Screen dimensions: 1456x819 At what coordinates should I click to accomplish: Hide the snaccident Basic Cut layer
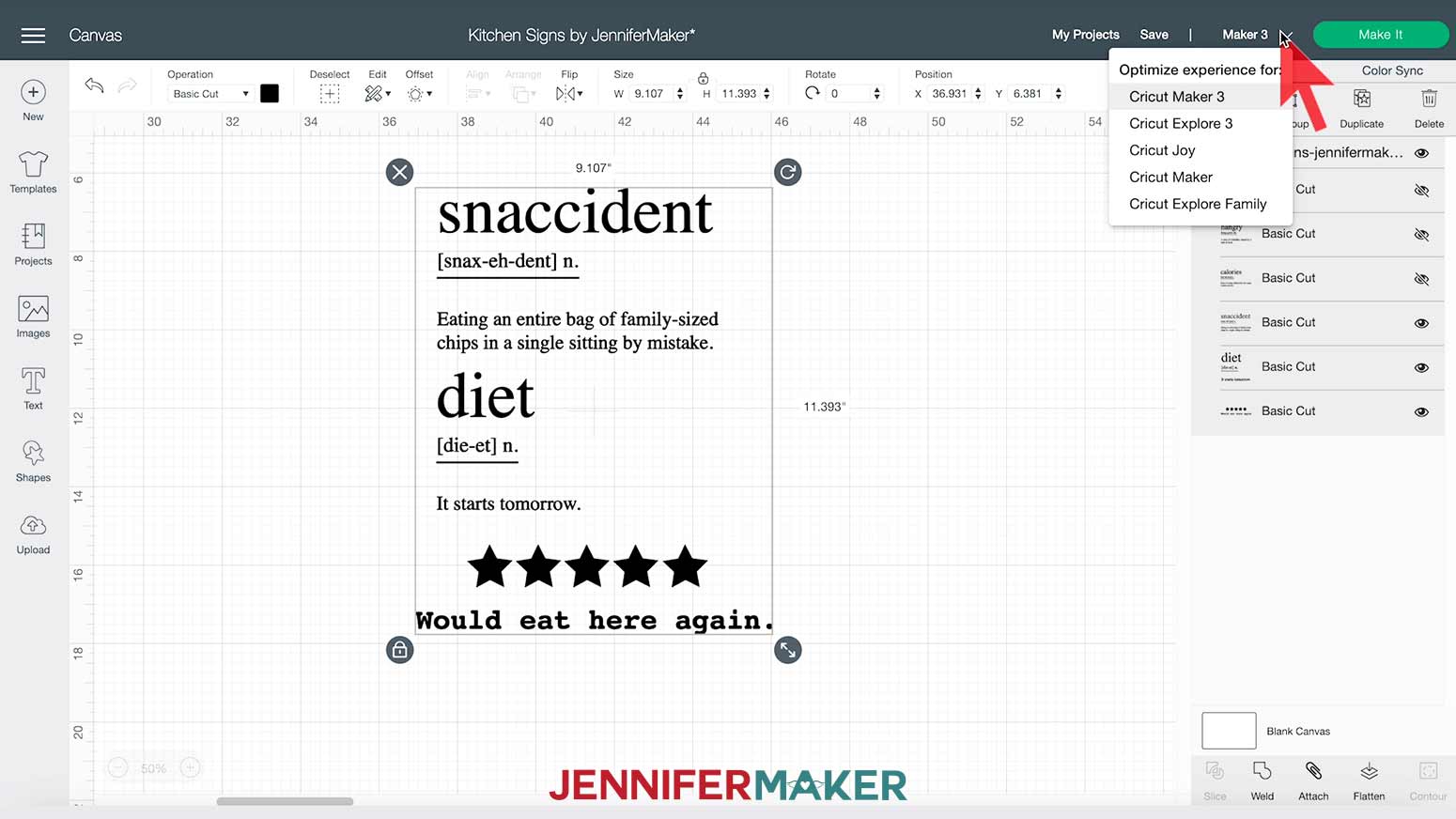tap(1421, 323)
